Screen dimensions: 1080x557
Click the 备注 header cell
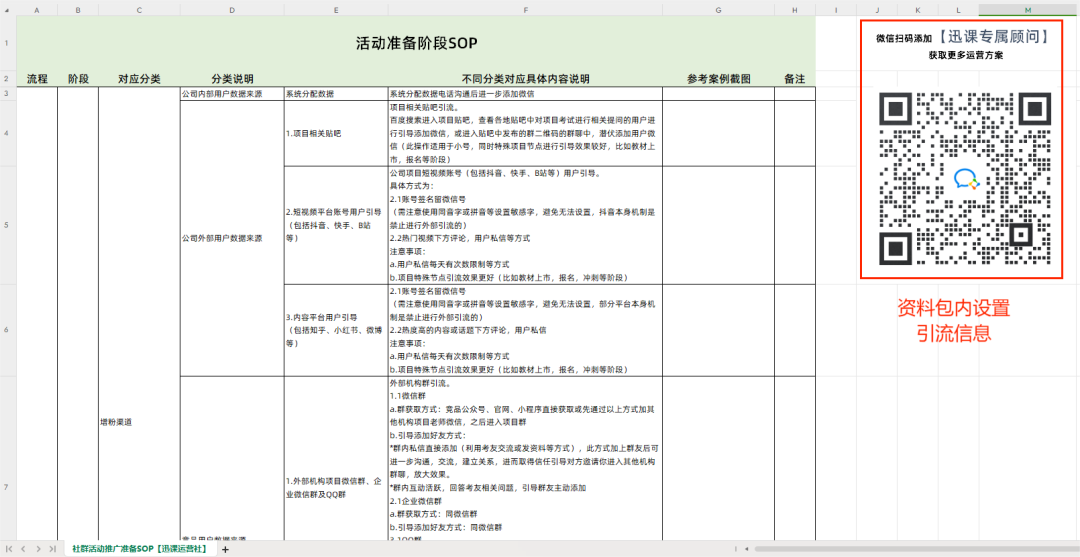(x=795, y=78)
